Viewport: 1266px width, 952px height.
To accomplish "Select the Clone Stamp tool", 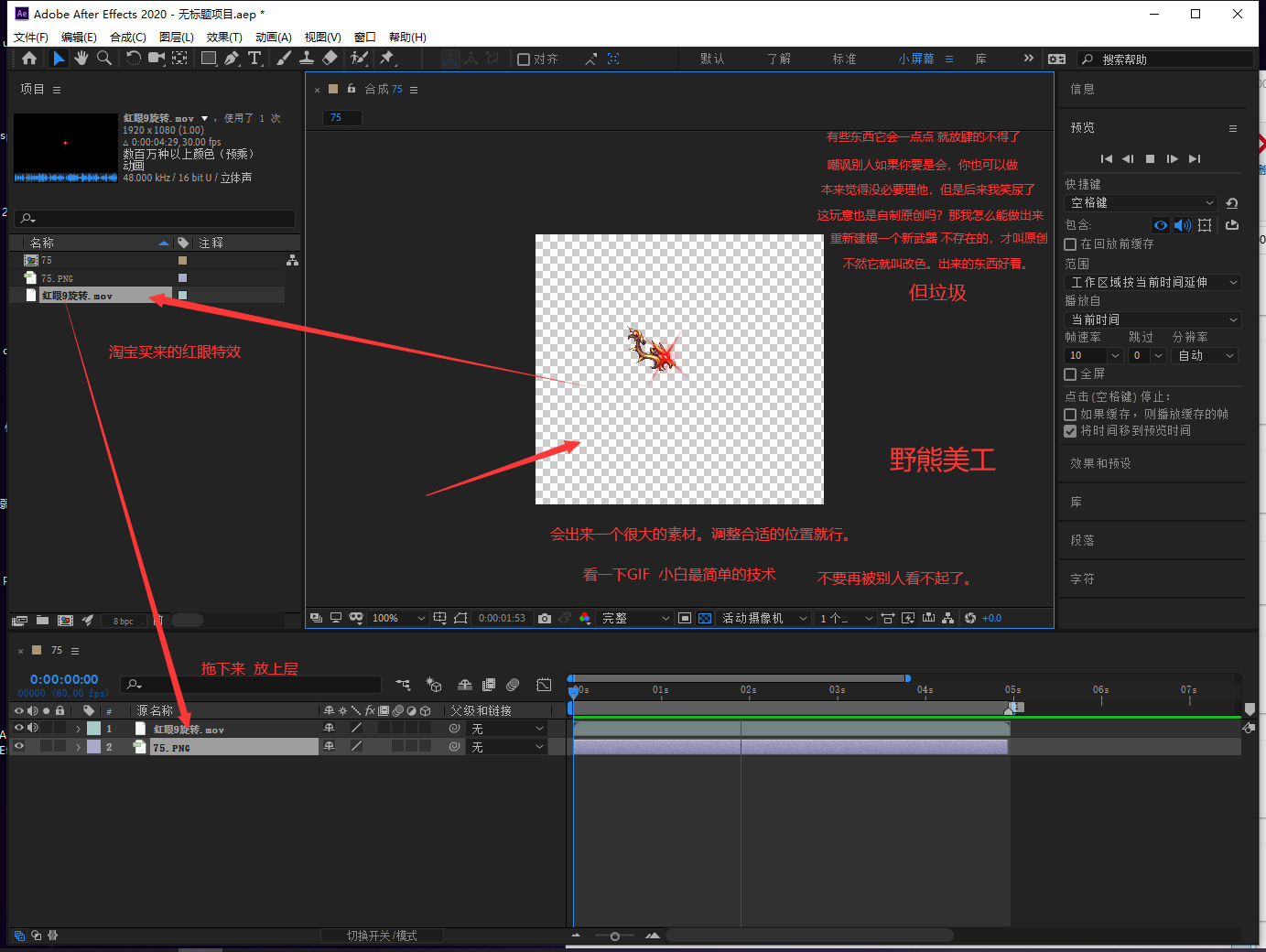I will click(307, 59).
